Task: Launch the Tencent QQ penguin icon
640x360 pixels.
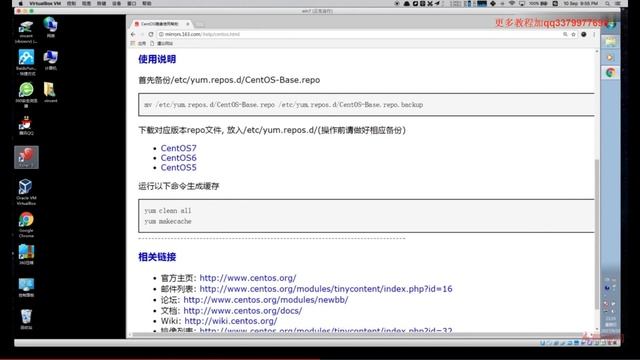Action: click(x=26, y=125)
